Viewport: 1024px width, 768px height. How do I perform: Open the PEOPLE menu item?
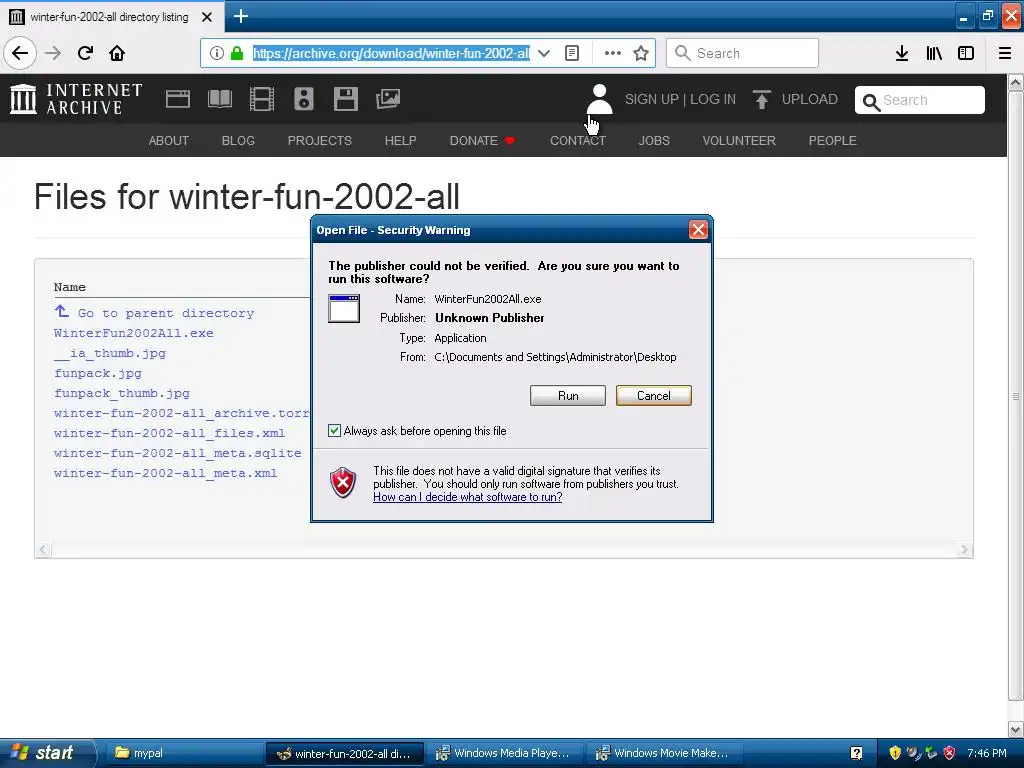click(833, 140)
